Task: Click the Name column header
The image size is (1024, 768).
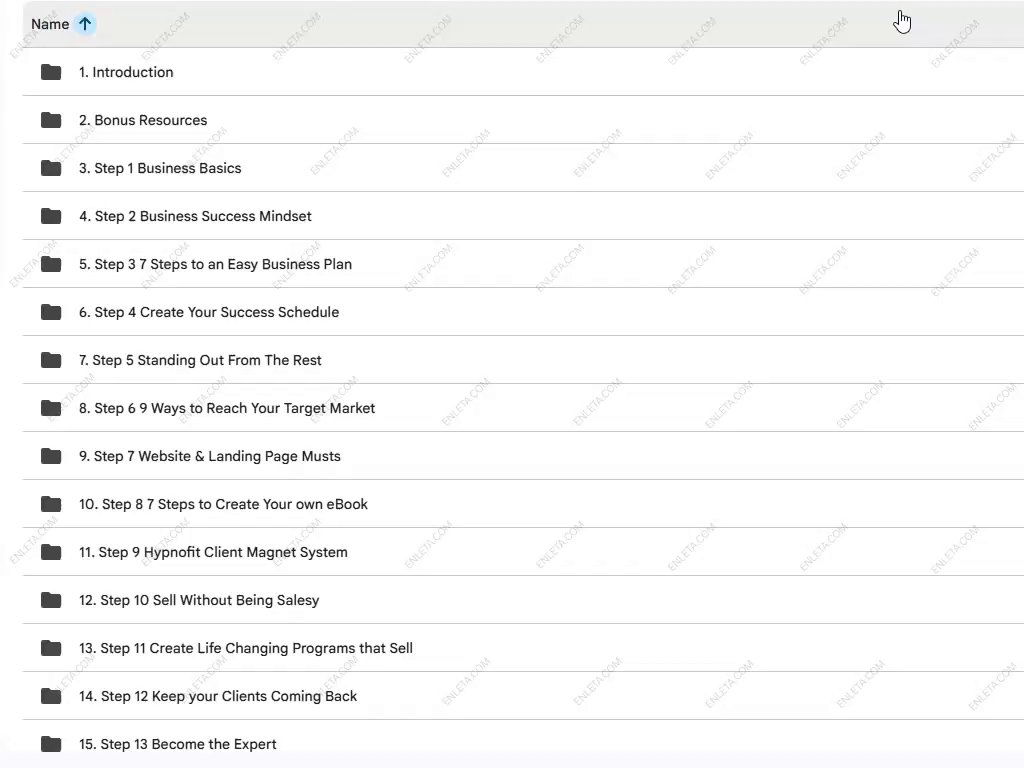Action: pyautogui.click(x=50, y=24)
